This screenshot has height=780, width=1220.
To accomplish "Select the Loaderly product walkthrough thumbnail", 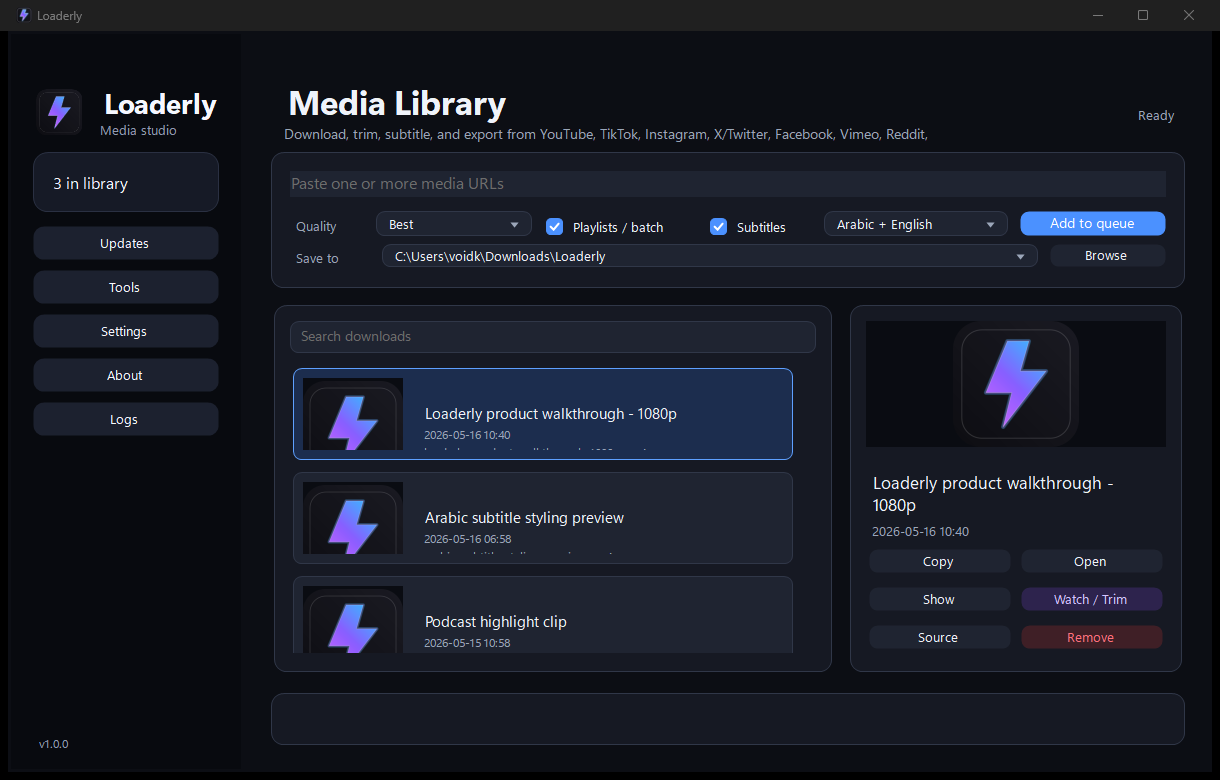I will pos(353,414).
